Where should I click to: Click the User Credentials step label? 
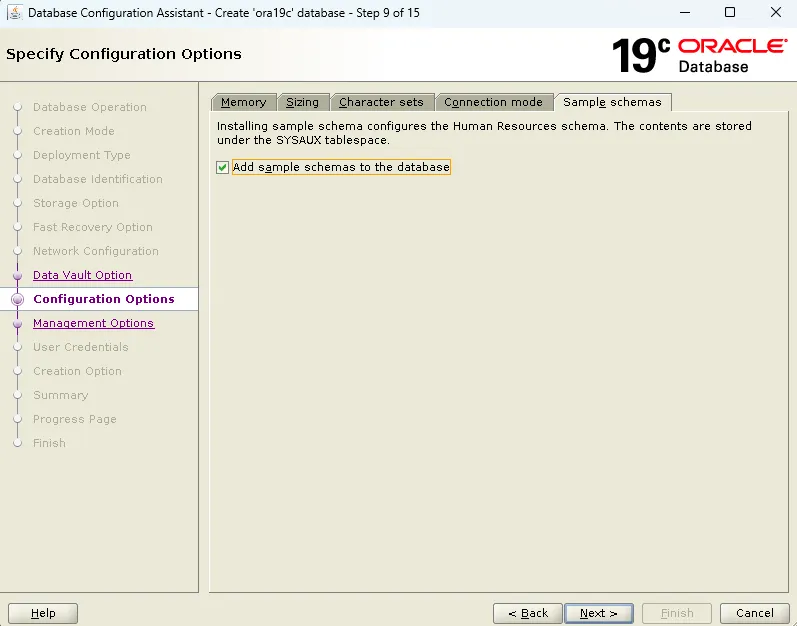pyautogui.click(x=80, y=347)
